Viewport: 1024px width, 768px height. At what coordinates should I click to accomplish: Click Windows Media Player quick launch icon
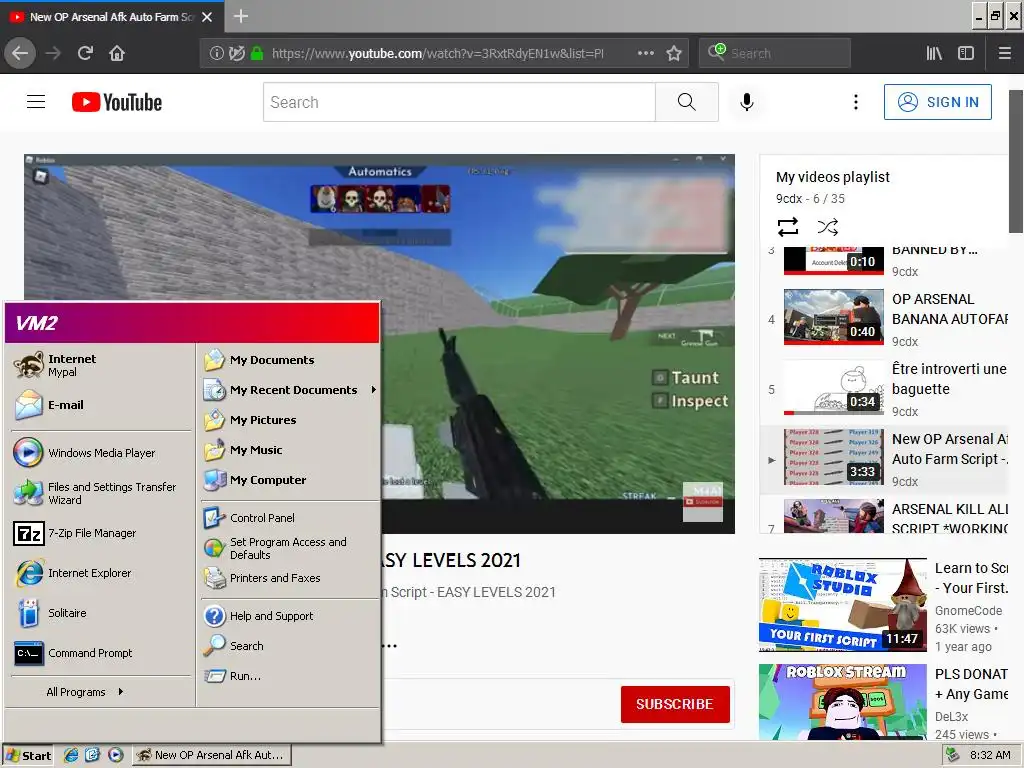point(116,755)
